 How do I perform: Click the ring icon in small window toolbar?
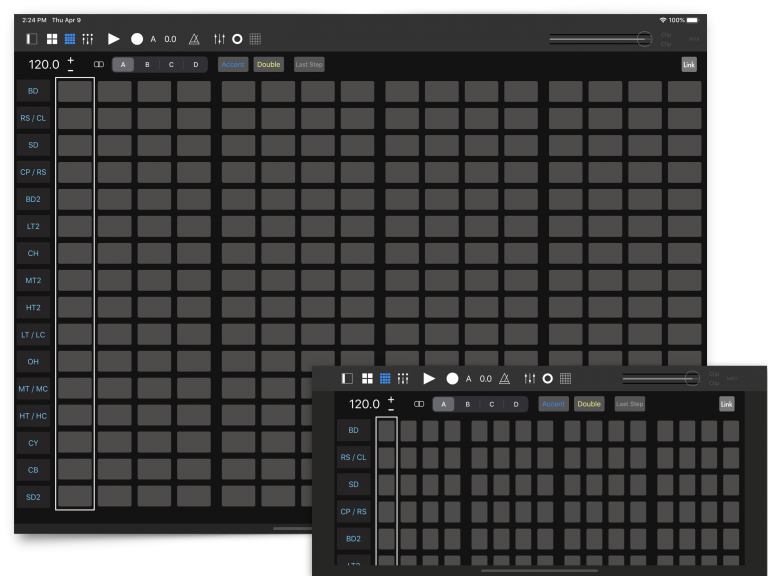click(x=548, y=378)
